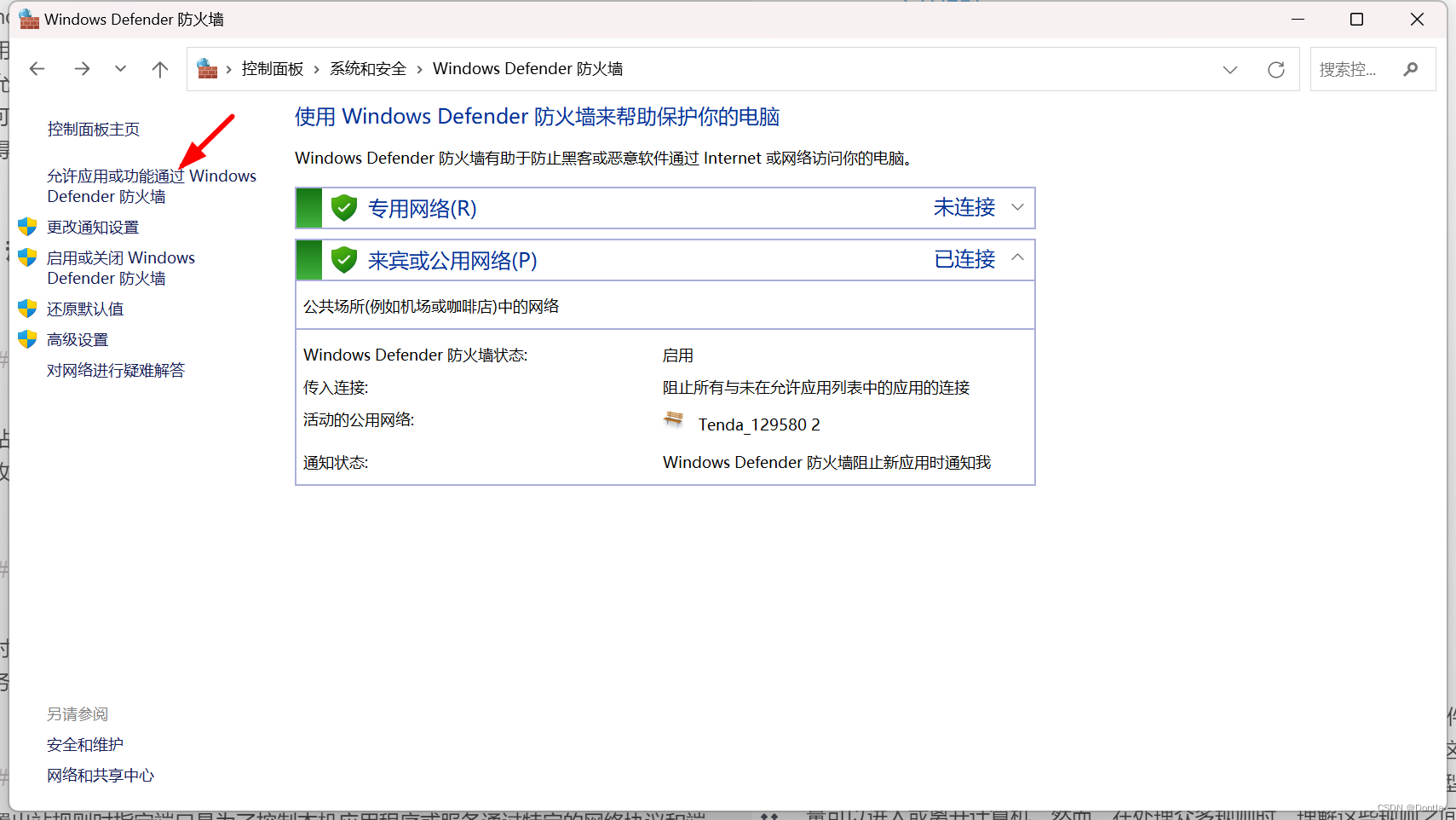Click shield icon beside 还原默认值
The image size is (1456, 820).
coord(27,309)
